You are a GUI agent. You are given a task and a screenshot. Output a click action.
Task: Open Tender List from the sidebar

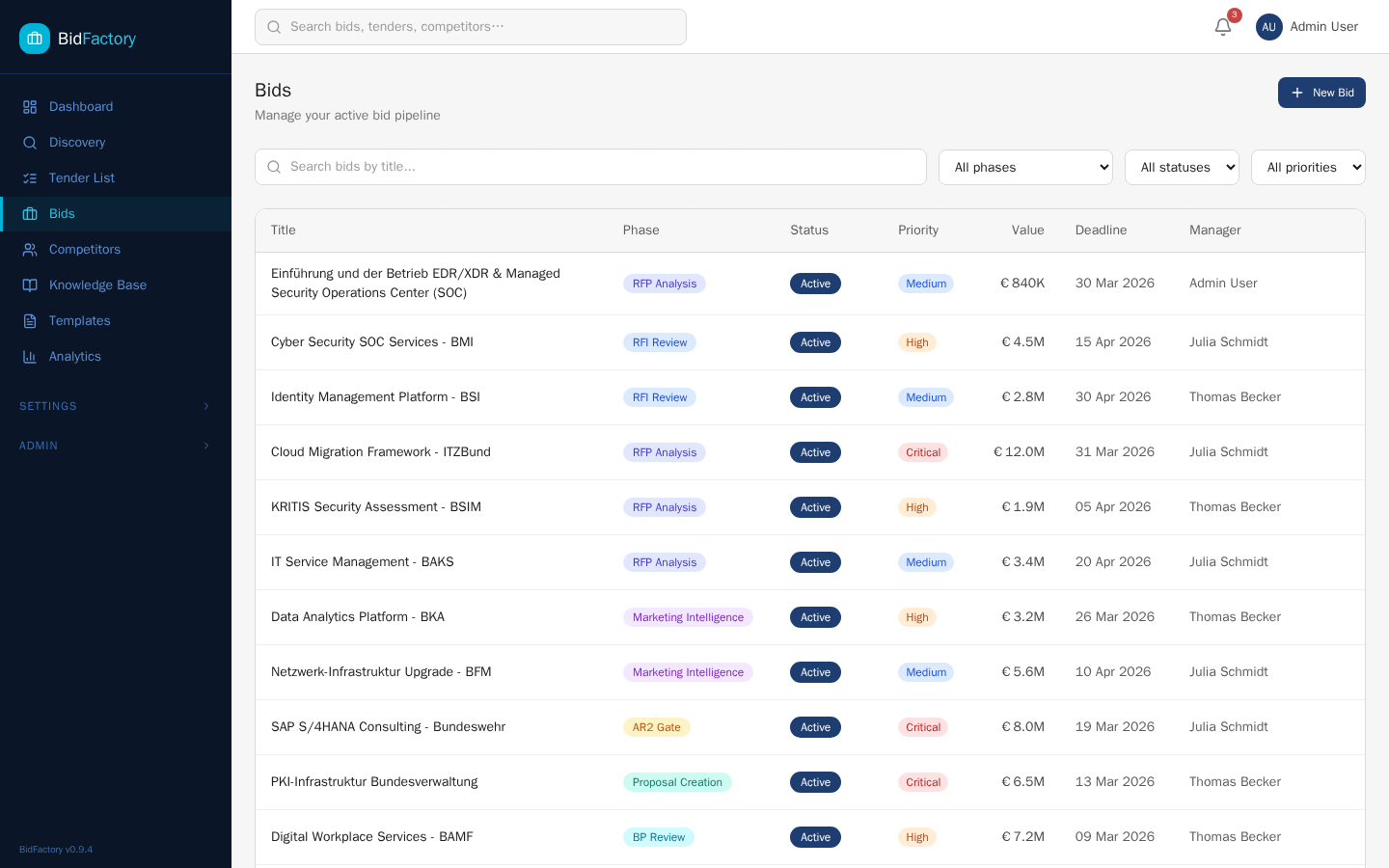click(116, 178)
